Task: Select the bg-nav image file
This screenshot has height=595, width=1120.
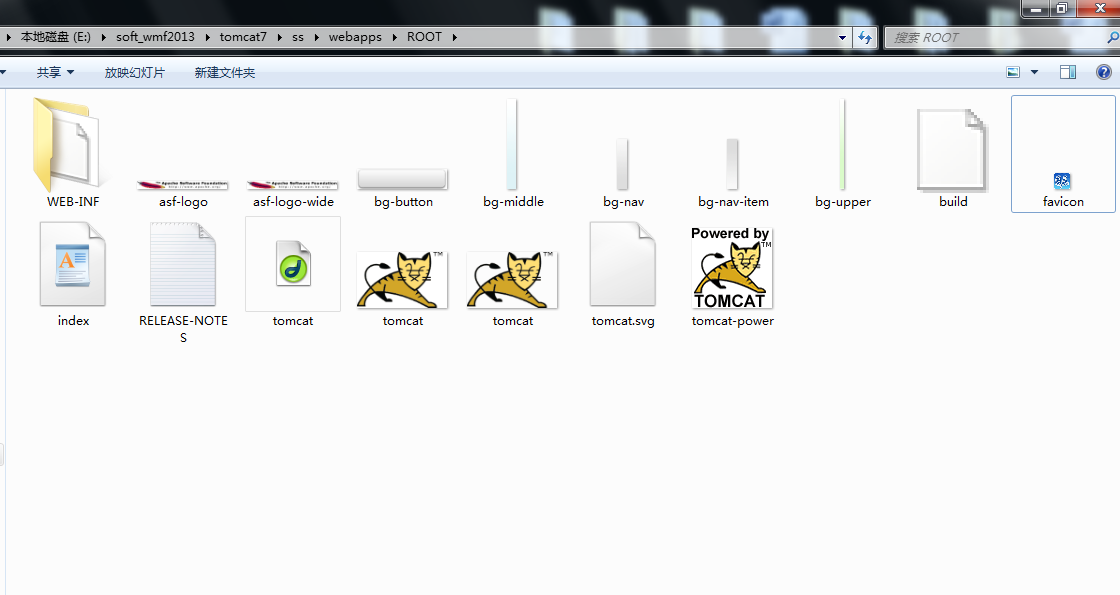Action: [622, 165]
